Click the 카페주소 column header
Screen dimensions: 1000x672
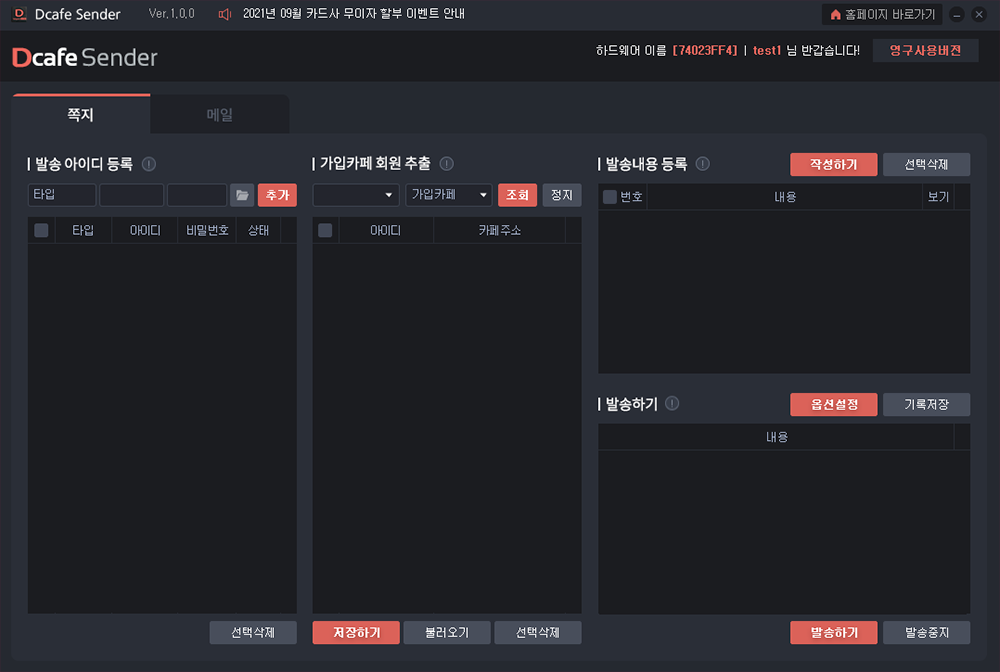pos(499,230)
